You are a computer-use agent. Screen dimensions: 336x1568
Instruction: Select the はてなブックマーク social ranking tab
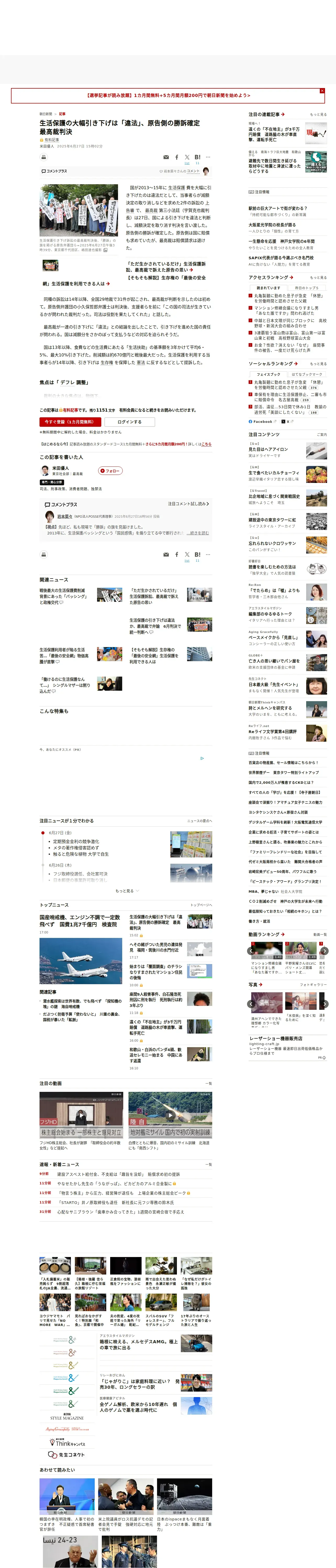click(x=307, y=374)
